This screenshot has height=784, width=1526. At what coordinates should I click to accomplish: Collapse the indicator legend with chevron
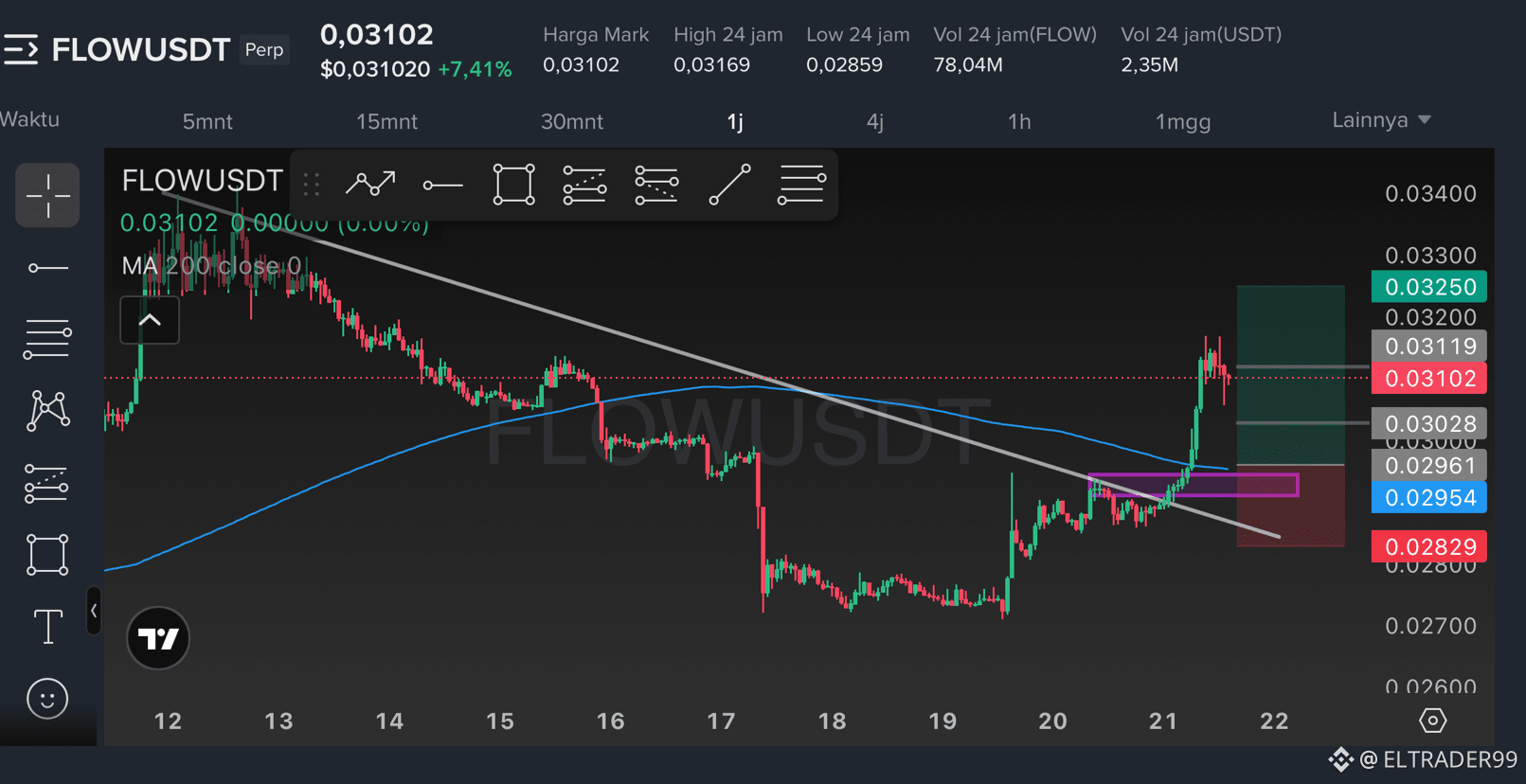(x=150, y=320)
